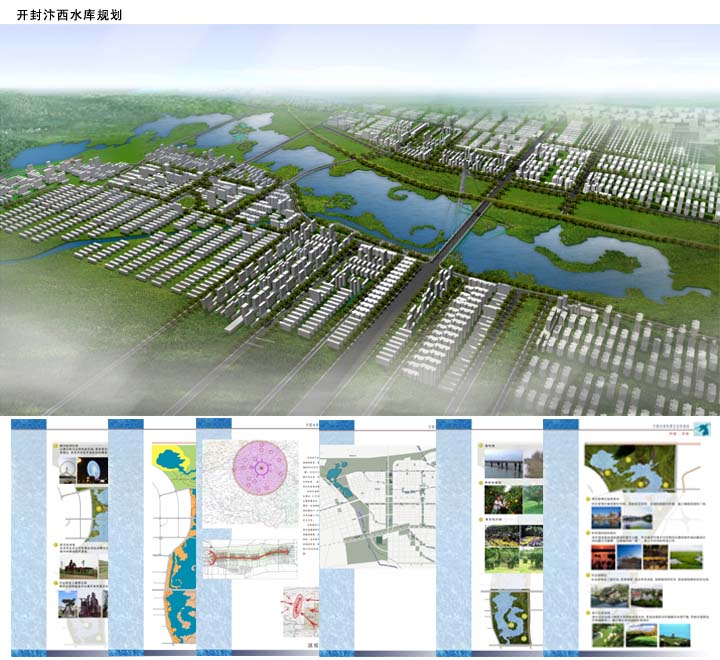Select the Ferris wheel photo
Viewport: 720px width, 660px height.
pos(69,471)
